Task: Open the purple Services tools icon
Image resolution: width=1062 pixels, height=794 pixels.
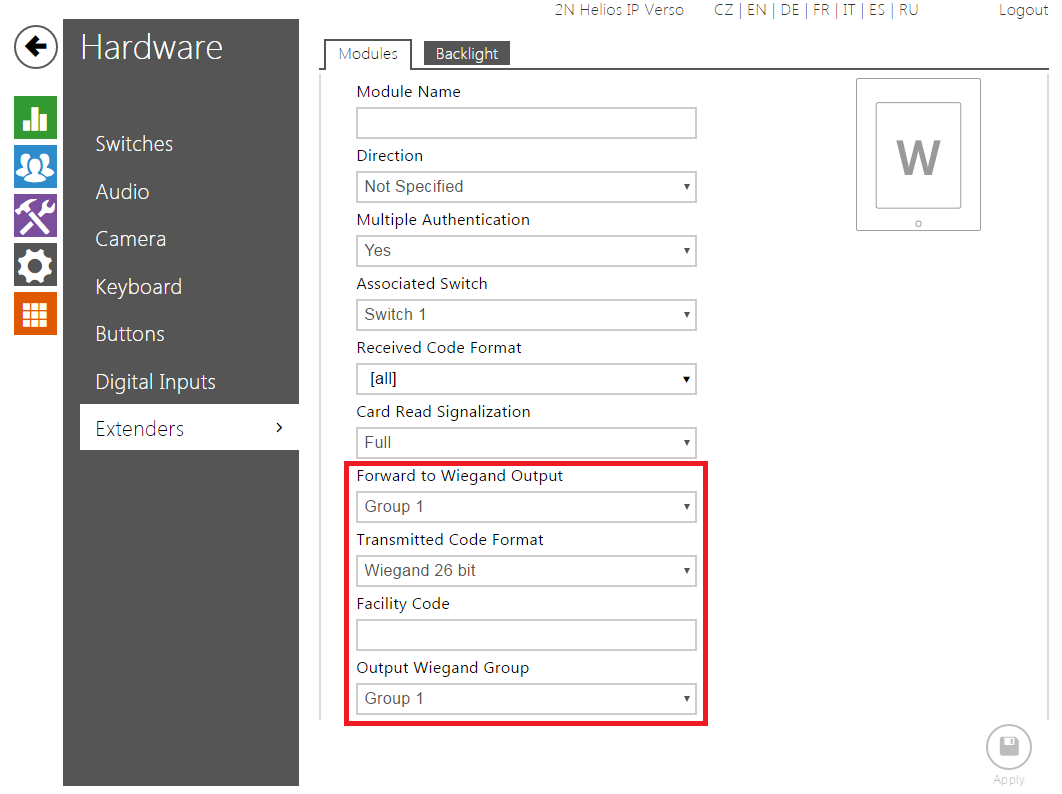Action: [35, 216]
